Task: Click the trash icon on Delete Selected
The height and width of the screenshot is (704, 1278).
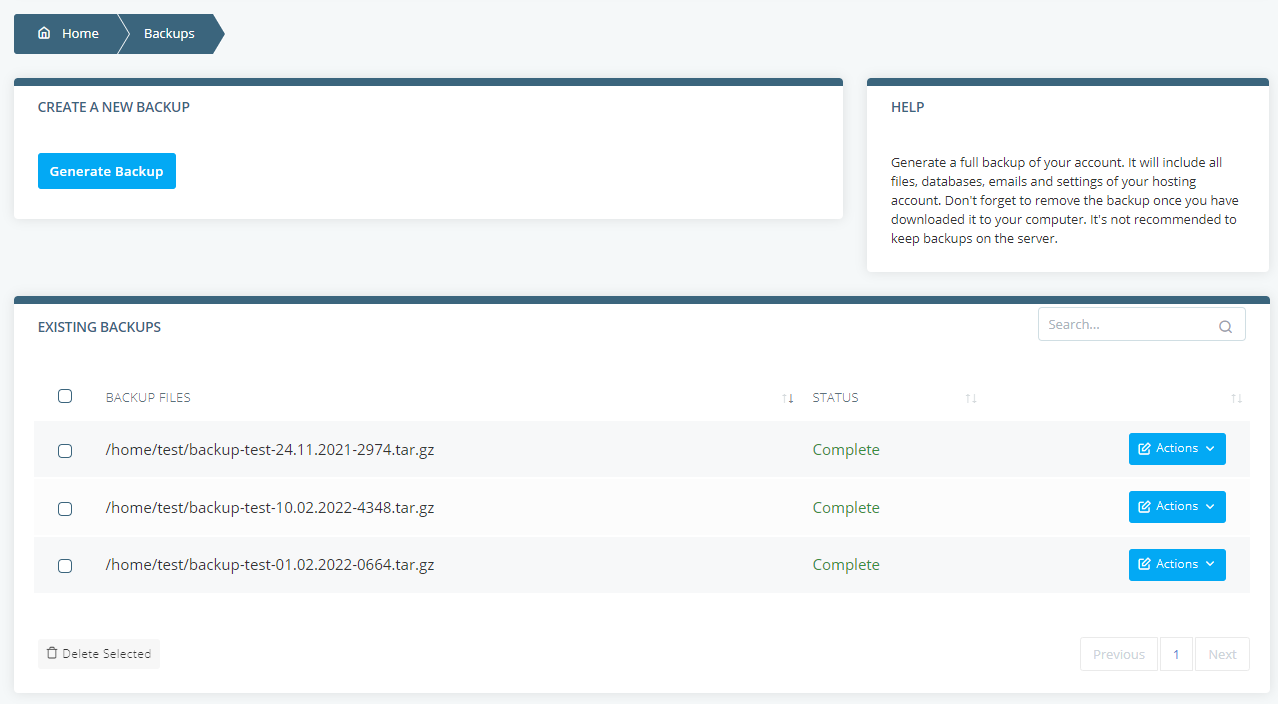Action: coord(50,653)
